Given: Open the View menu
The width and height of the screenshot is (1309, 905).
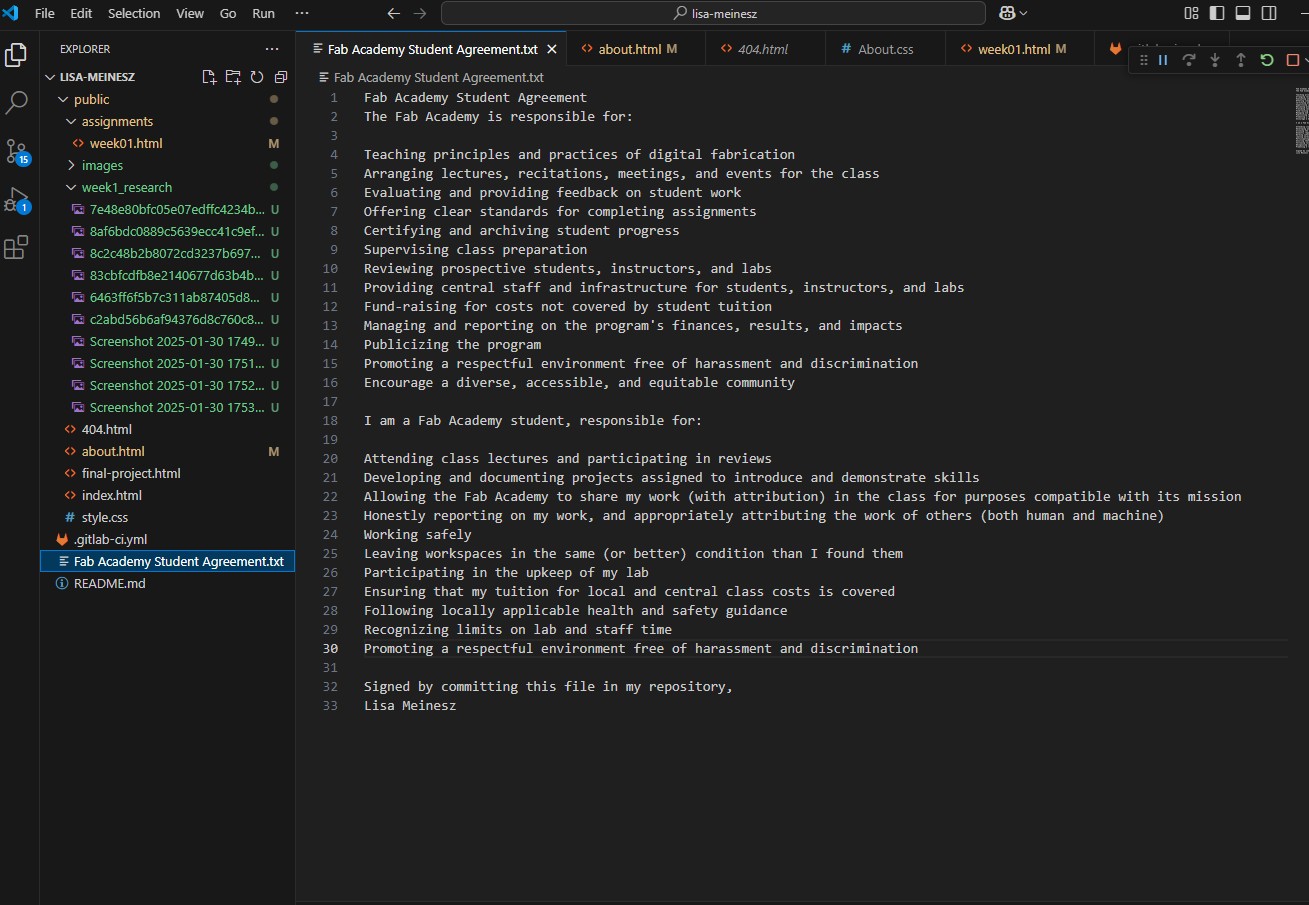Looking at the screenshot, I should point(190,13).
